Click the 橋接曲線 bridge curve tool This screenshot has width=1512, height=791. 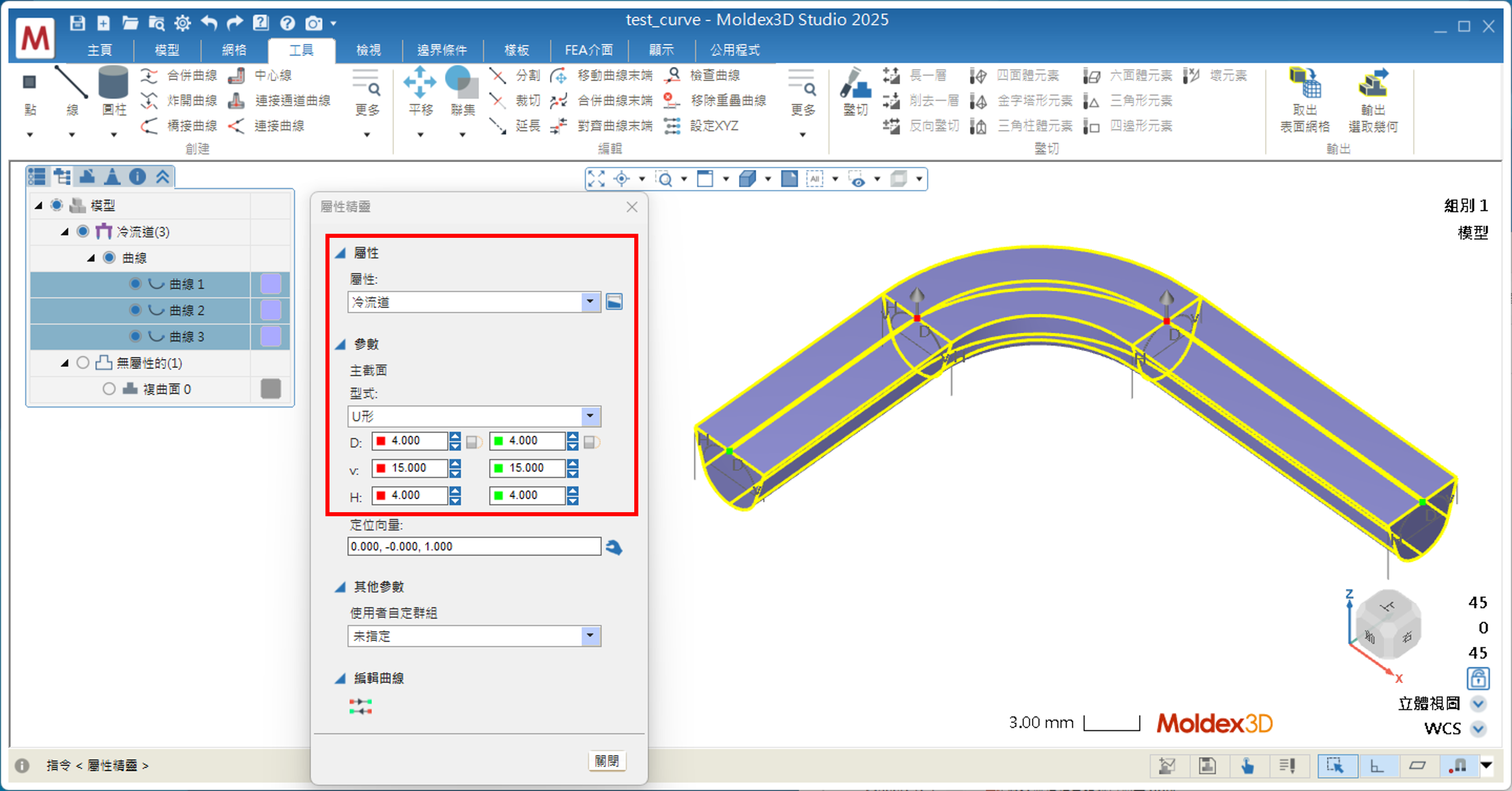click(179, 126)
